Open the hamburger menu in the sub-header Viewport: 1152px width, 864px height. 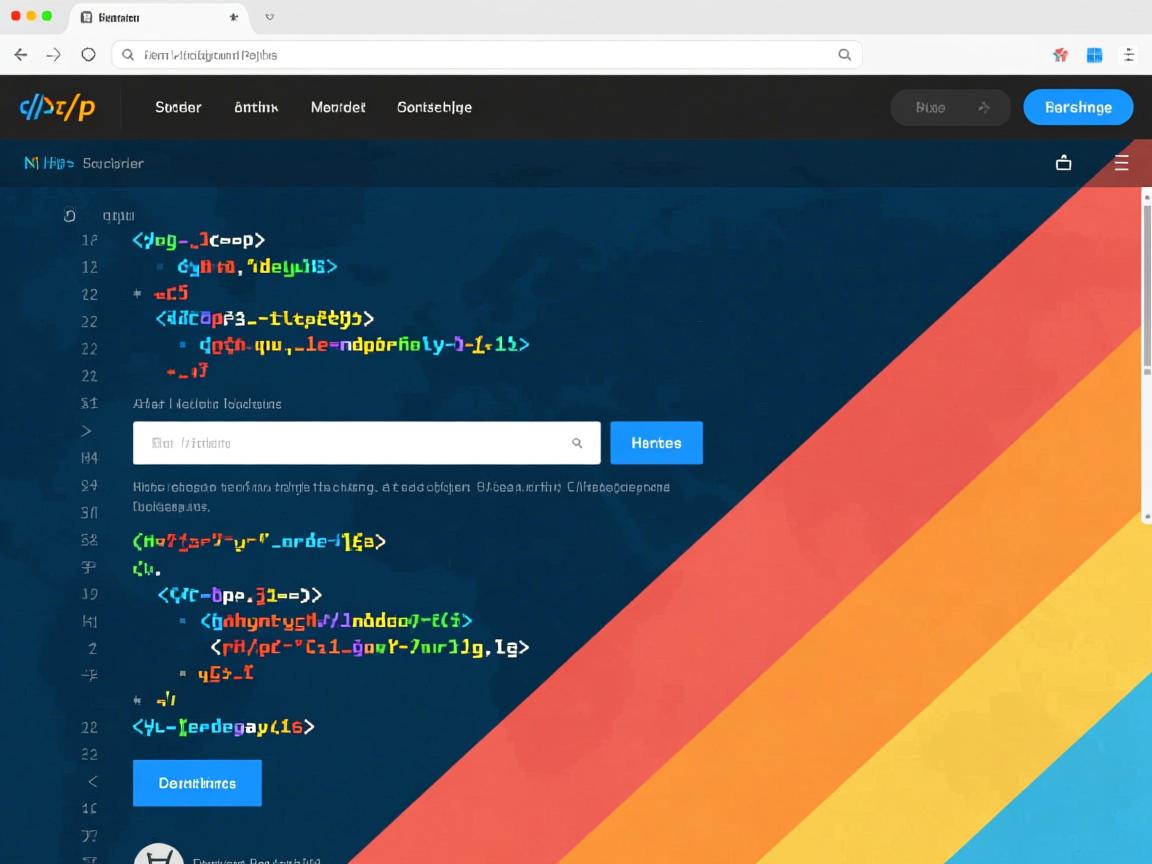(1122, 163)
